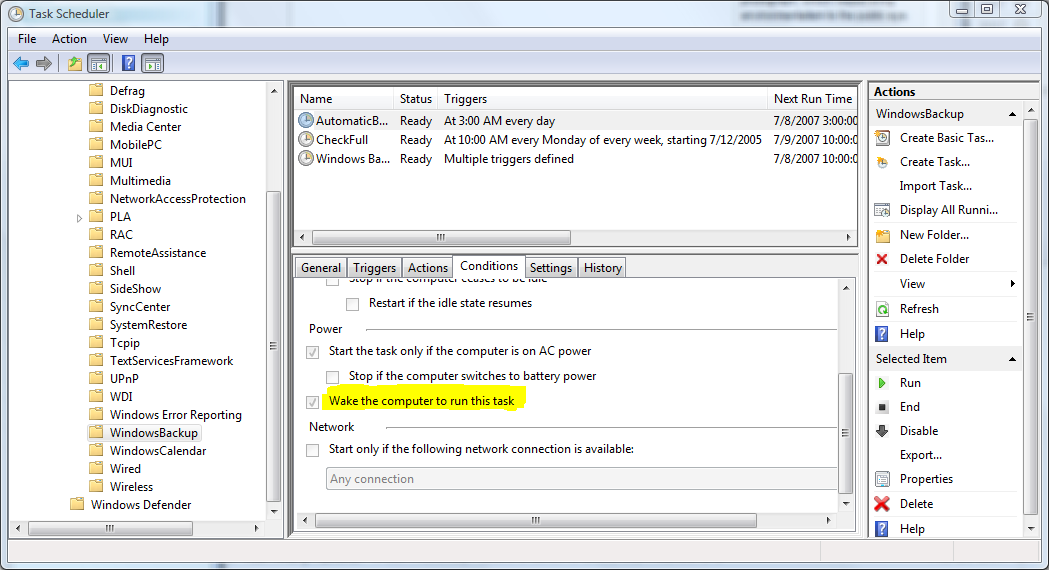Click Export in the Actions pane

click(920, 455)
